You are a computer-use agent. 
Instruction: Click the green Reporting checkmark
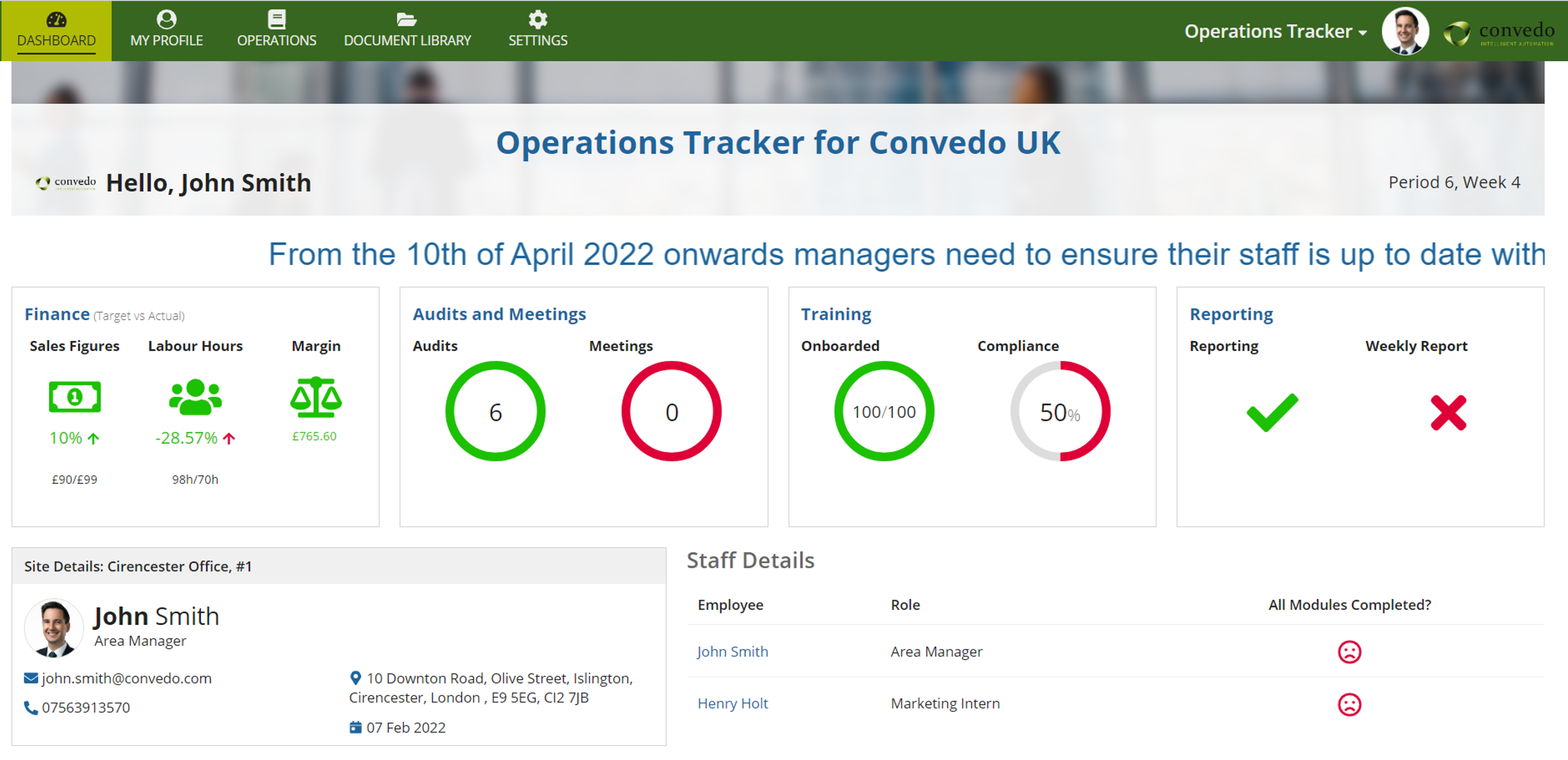(x=1272, y=413)
